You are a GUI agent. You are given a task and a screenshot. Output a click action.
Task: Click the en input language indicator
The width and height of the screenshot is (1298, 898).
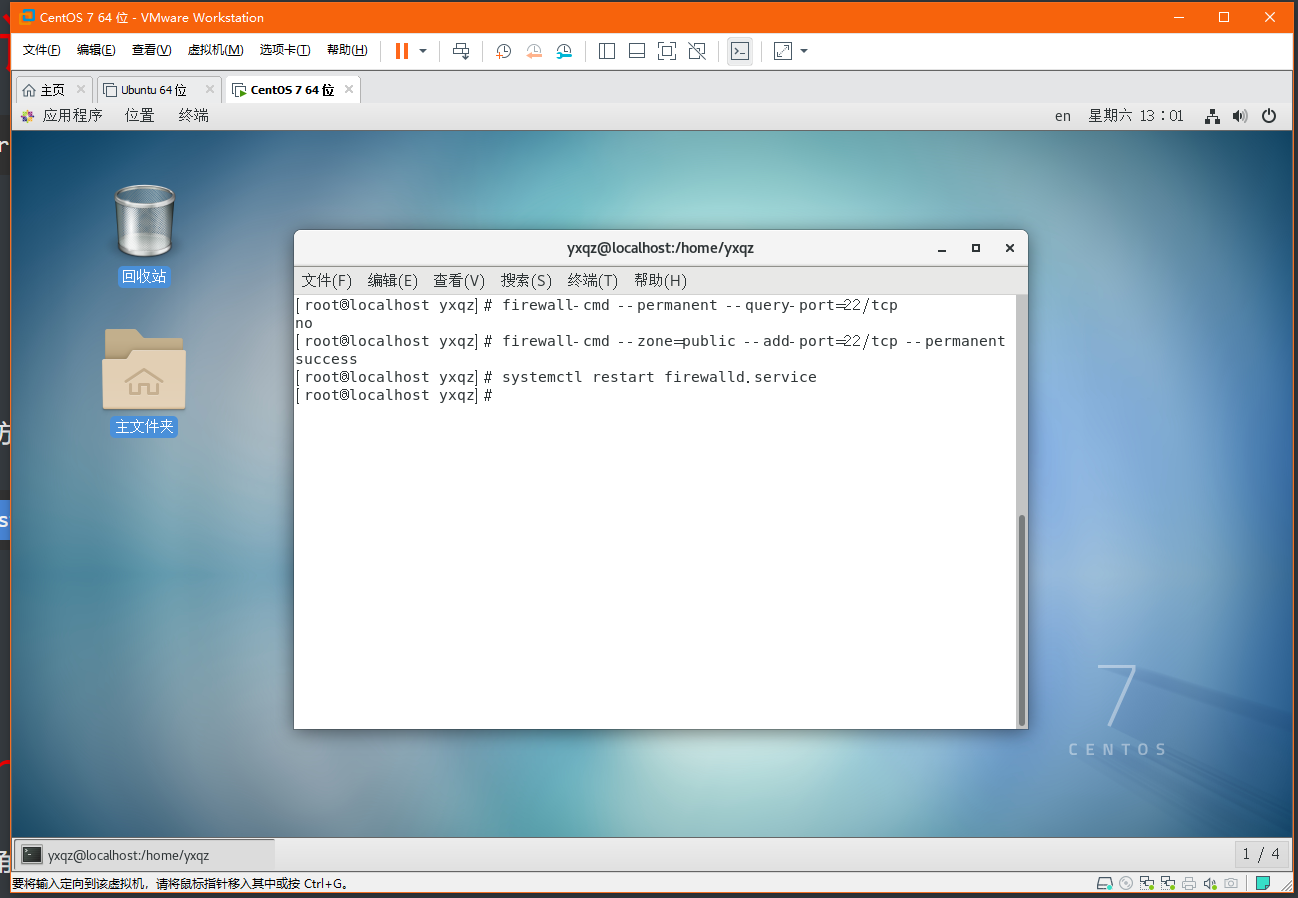tap(1063, 116)
